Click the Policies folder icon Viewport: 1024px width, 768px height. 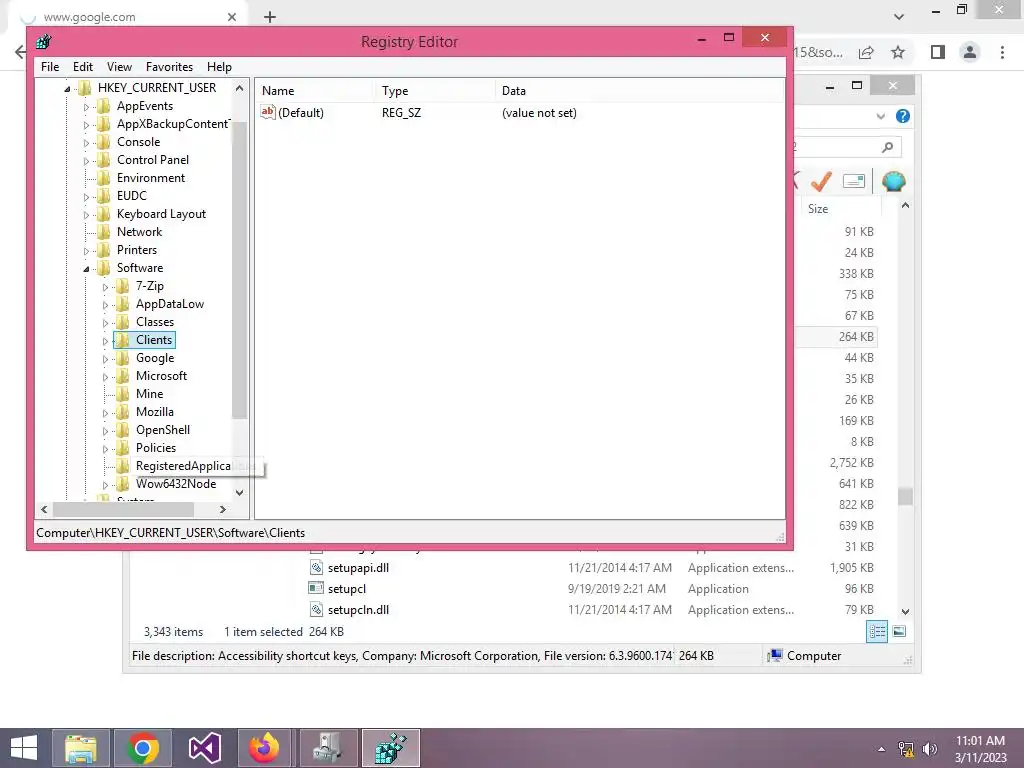pos(122,447)
